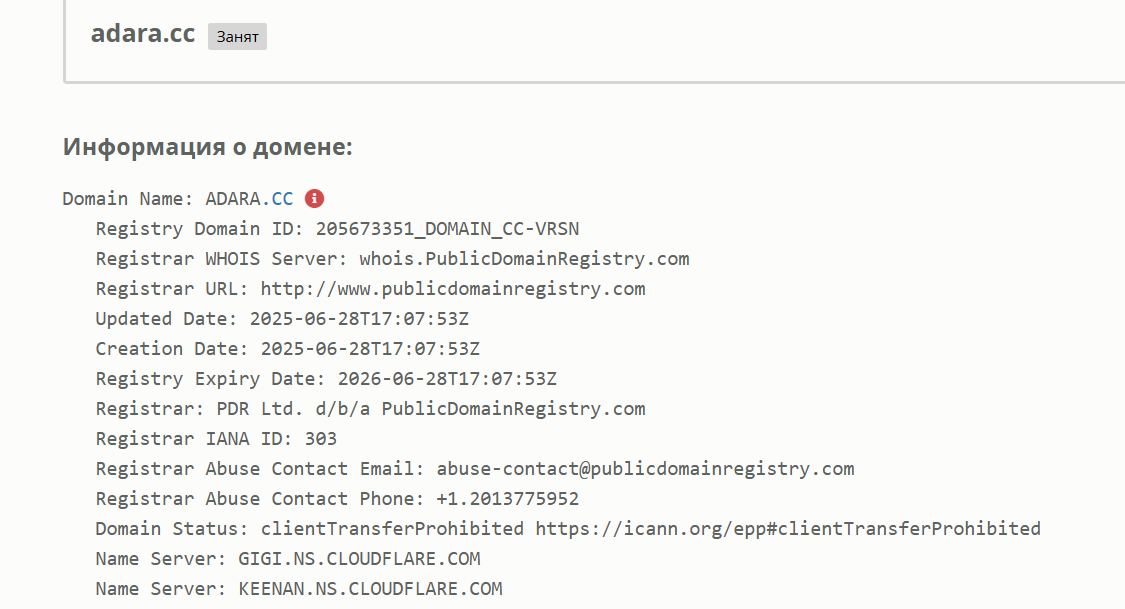Click the http://www.publicdomainregistry.com registrar URL

point(453,289)
